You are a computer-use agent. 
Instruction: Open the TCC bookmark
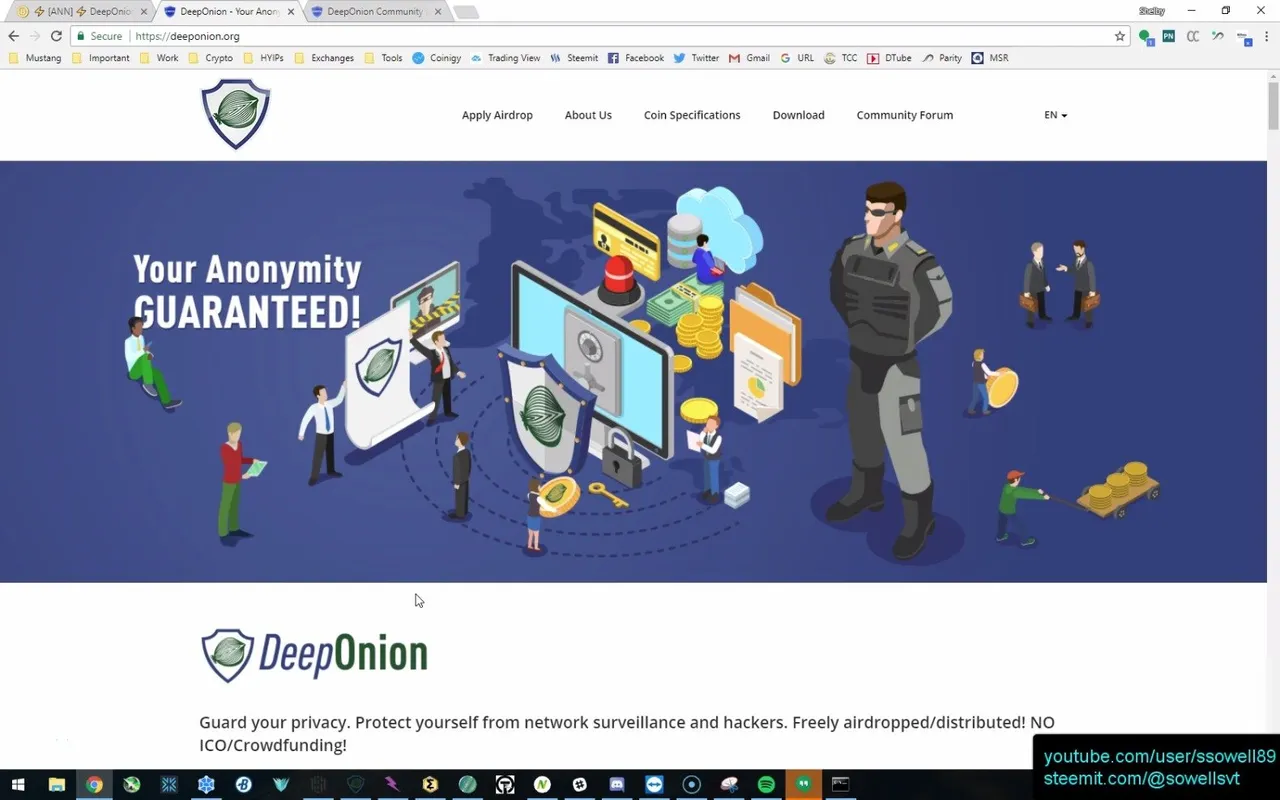840,58
